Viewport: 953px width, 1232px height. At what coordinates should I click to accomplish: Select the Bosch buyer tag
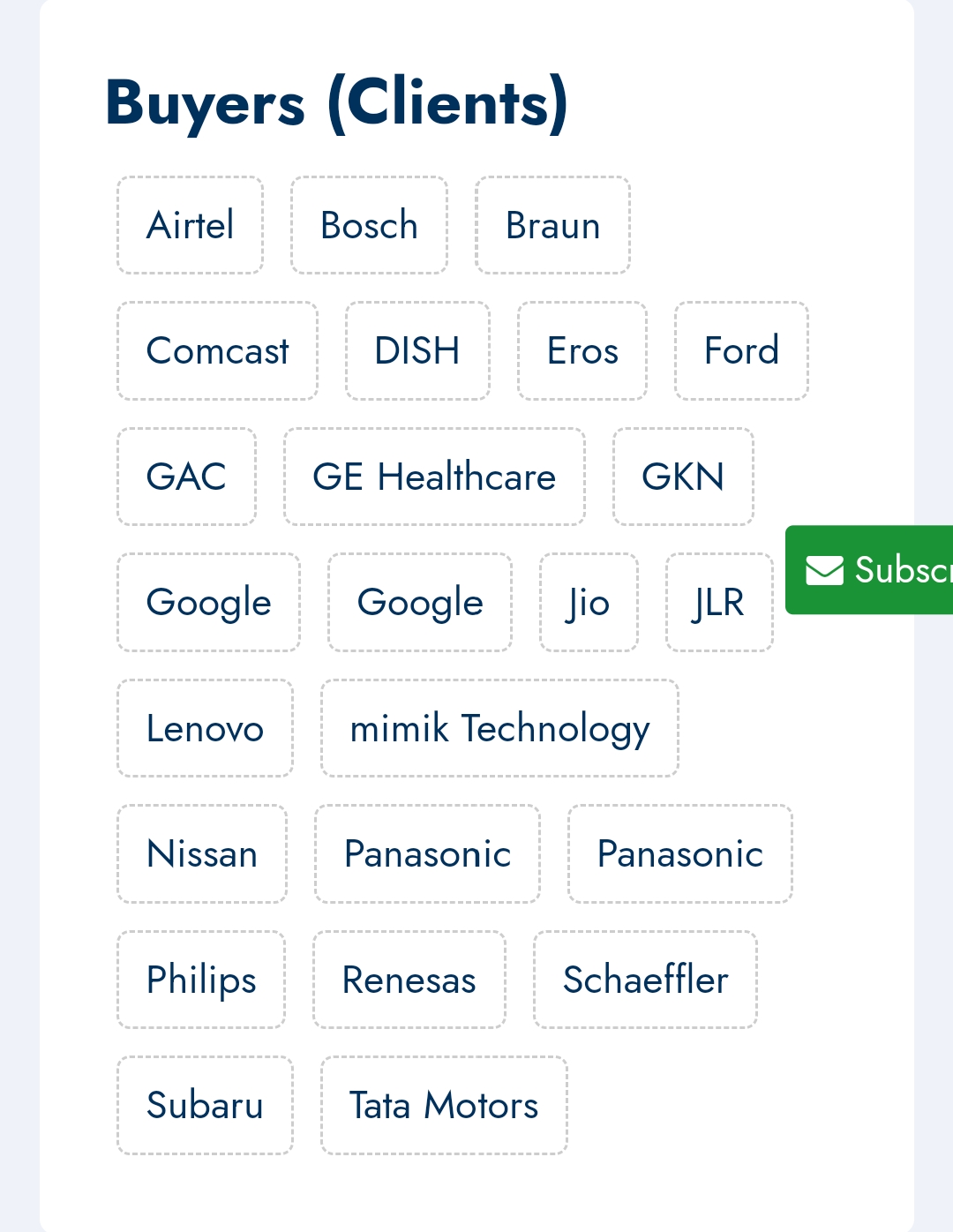369,225
